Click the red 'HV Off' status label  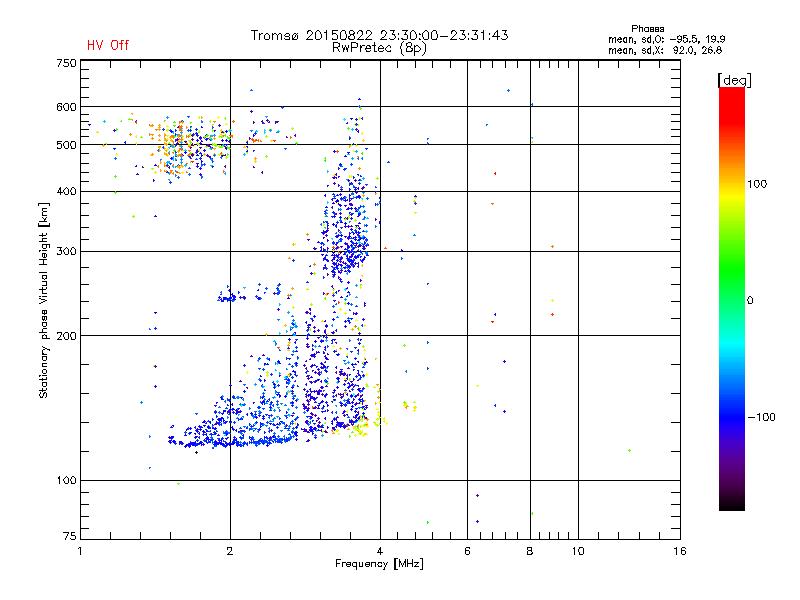pyautogui.click(x=108, y=45)
